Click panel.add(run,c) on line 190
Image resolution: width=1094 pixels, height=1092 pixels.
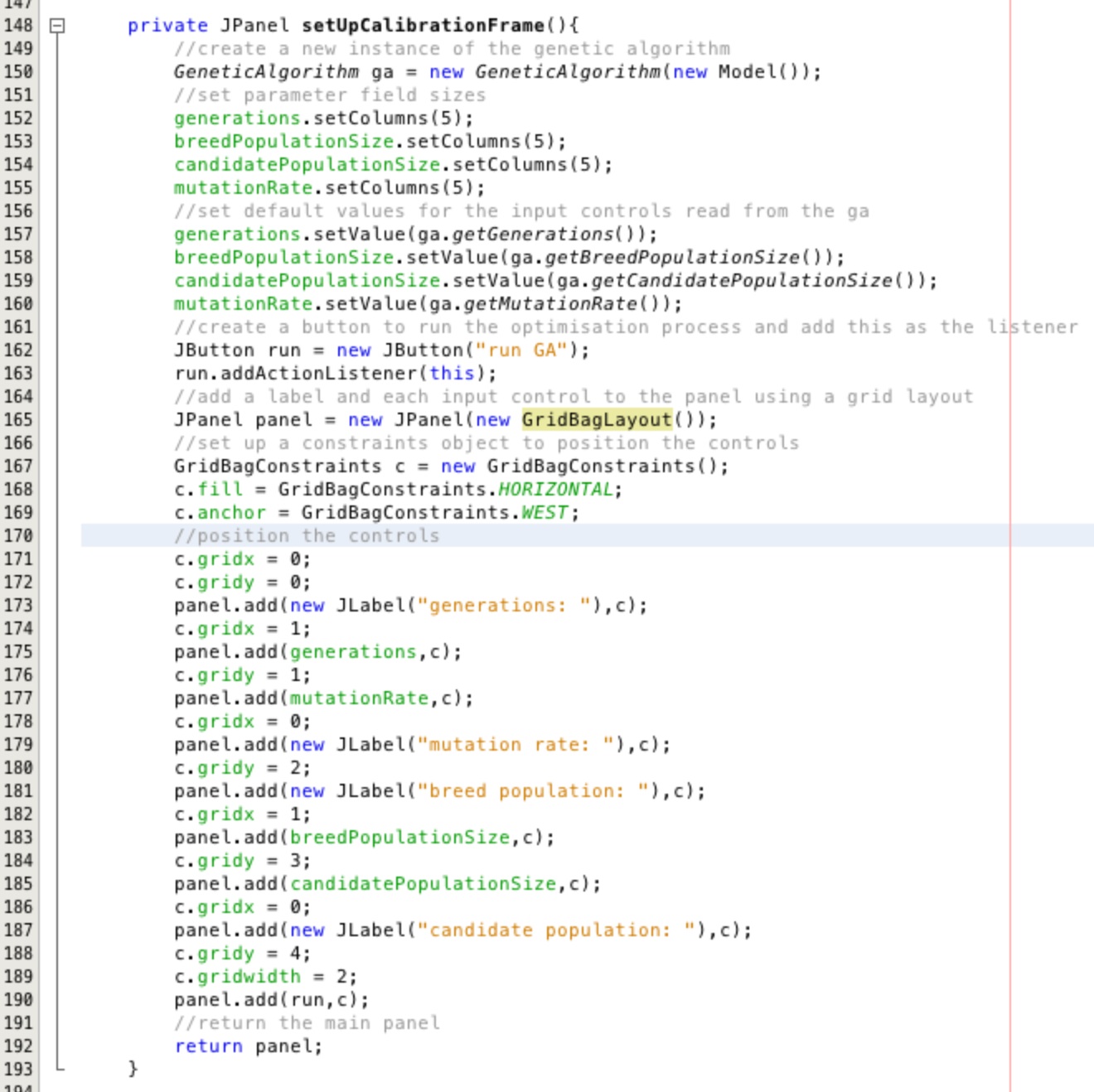coord(266,1000)
